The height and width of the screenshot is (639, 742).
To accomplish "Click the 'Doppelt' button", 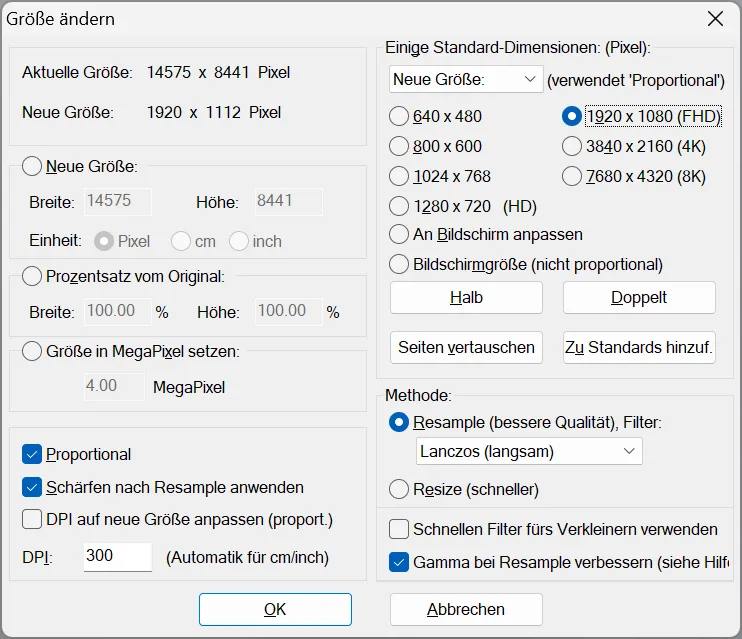I will (639, 297).
